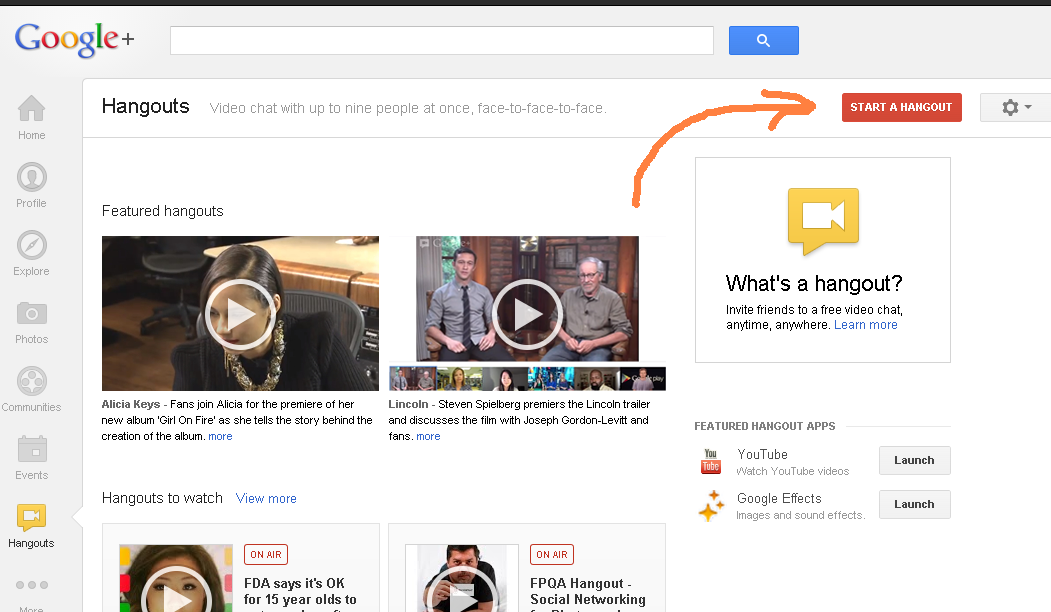Image resolution: width=1051 pixels, height=612 pixels.
Task: Click the yellow hangout video camera icon
Action: pyautogui.click(x=823, y=221)
